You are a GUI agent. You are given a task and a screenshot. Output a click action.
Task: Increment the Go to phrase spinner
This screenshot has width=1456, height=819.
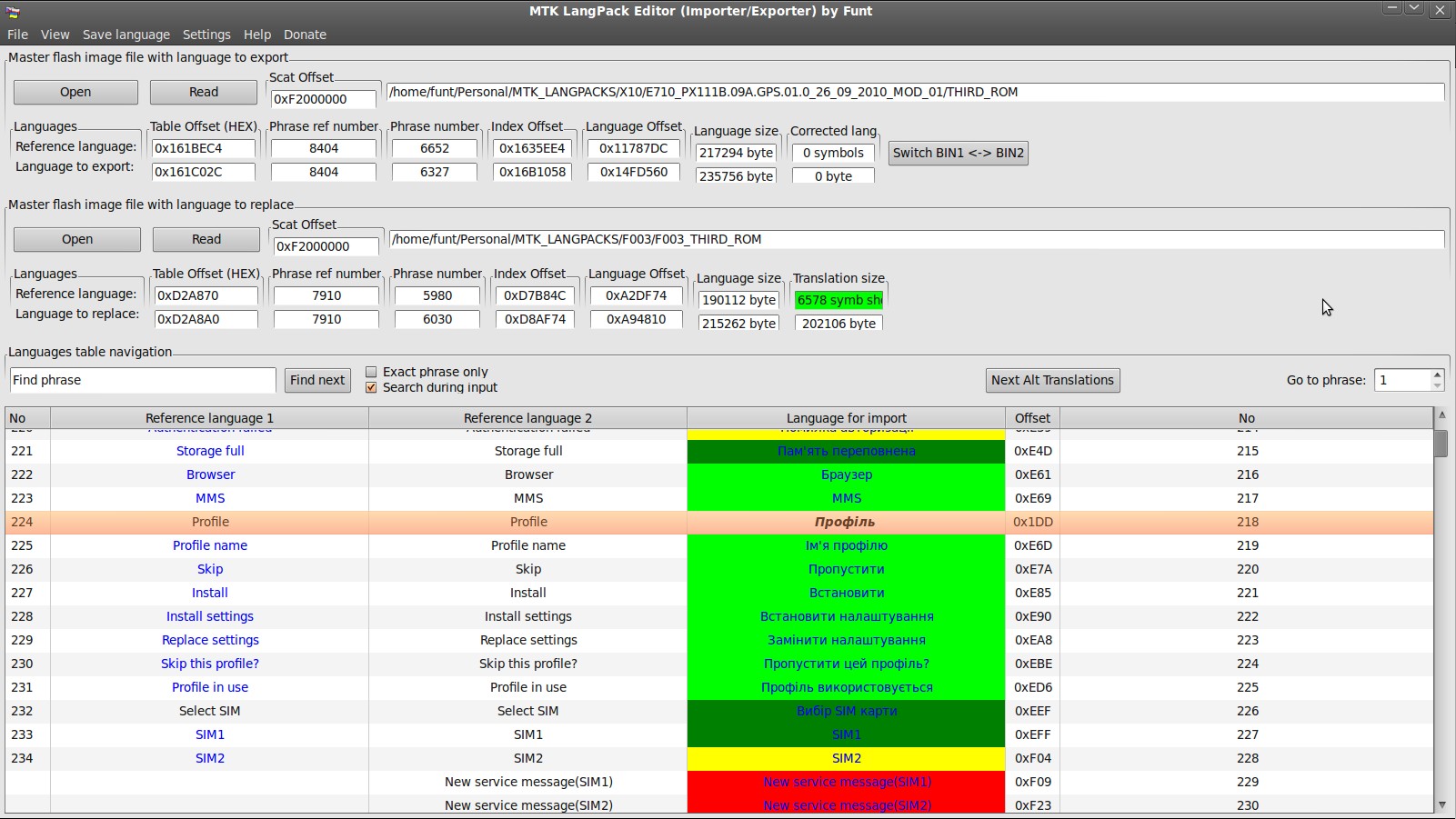point(1437,375)
